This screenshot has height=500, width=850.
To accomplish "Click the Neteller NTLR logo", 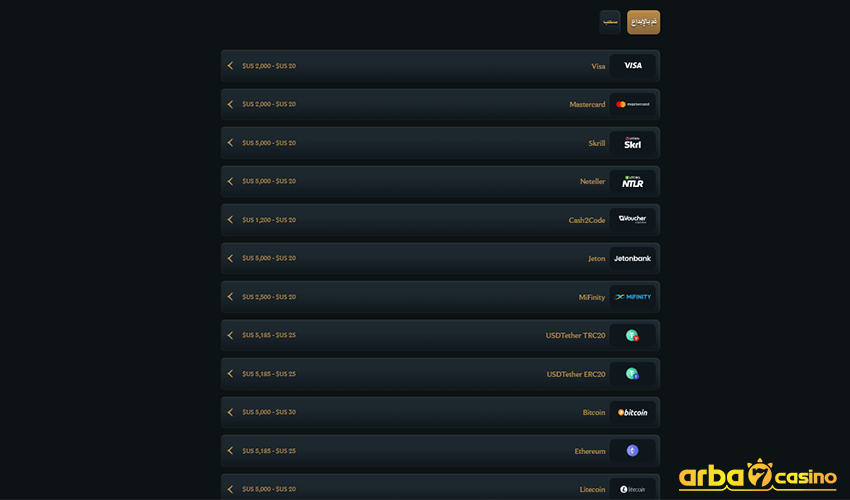I will tap(632, 181).
